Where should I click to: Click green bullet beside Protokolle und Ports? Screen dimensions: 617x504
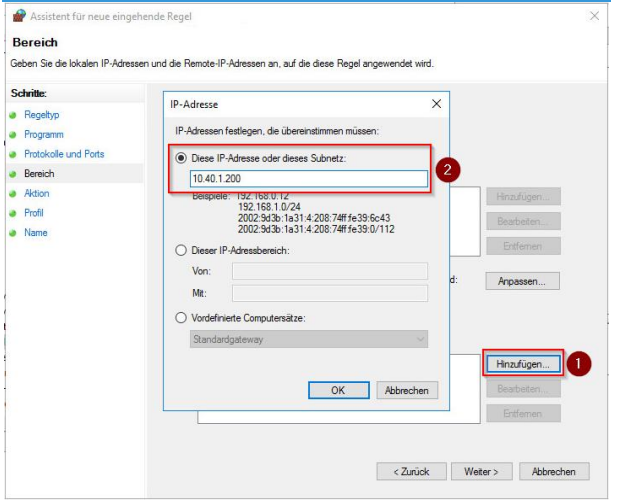click(14, 154)
